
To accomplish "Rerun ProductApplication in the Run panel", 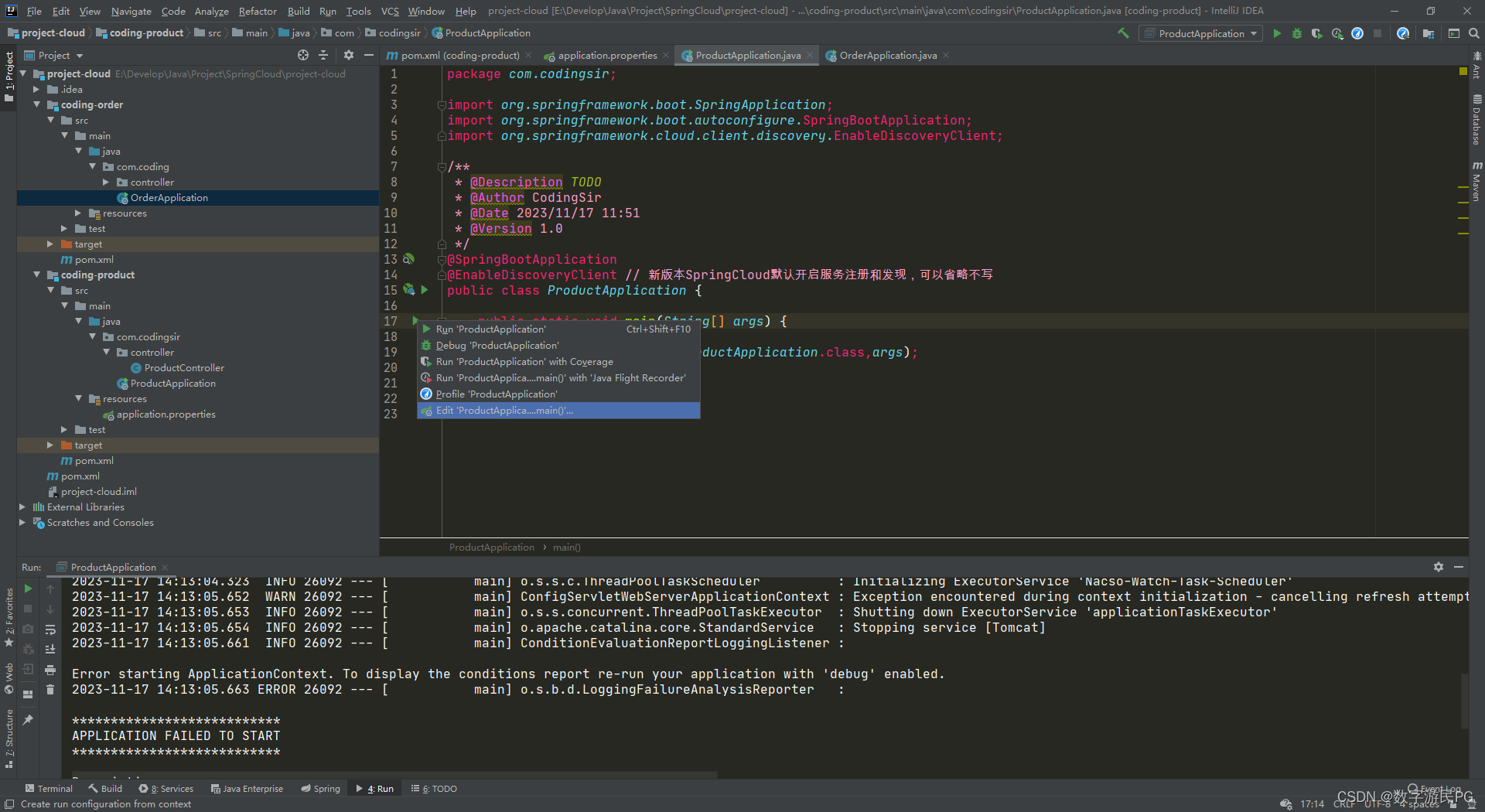I will (28, 589).
